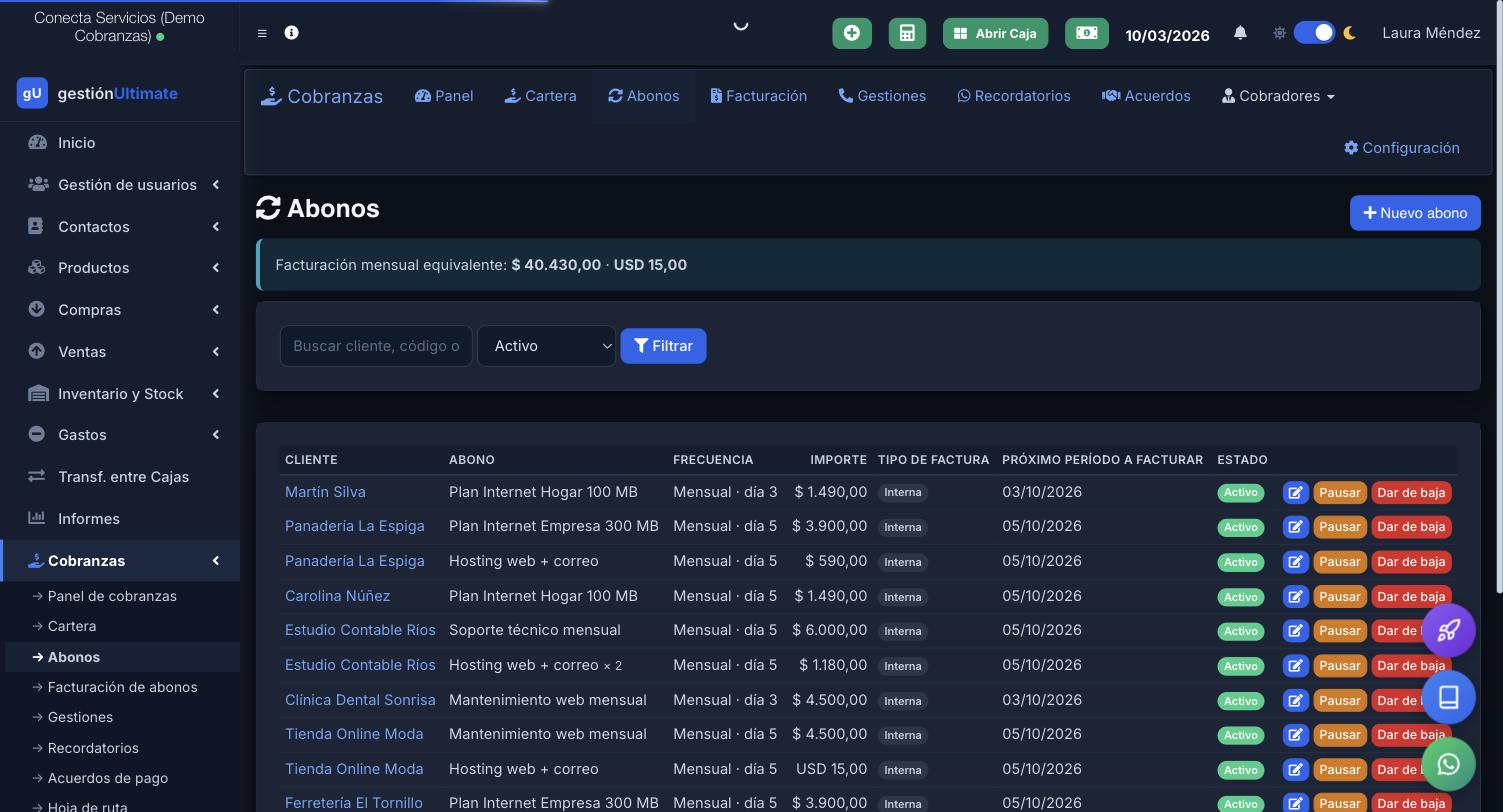Open the Cobradores dropdown menu
This screenshot has height=812, width=1503.
(x=1278, y=96)
